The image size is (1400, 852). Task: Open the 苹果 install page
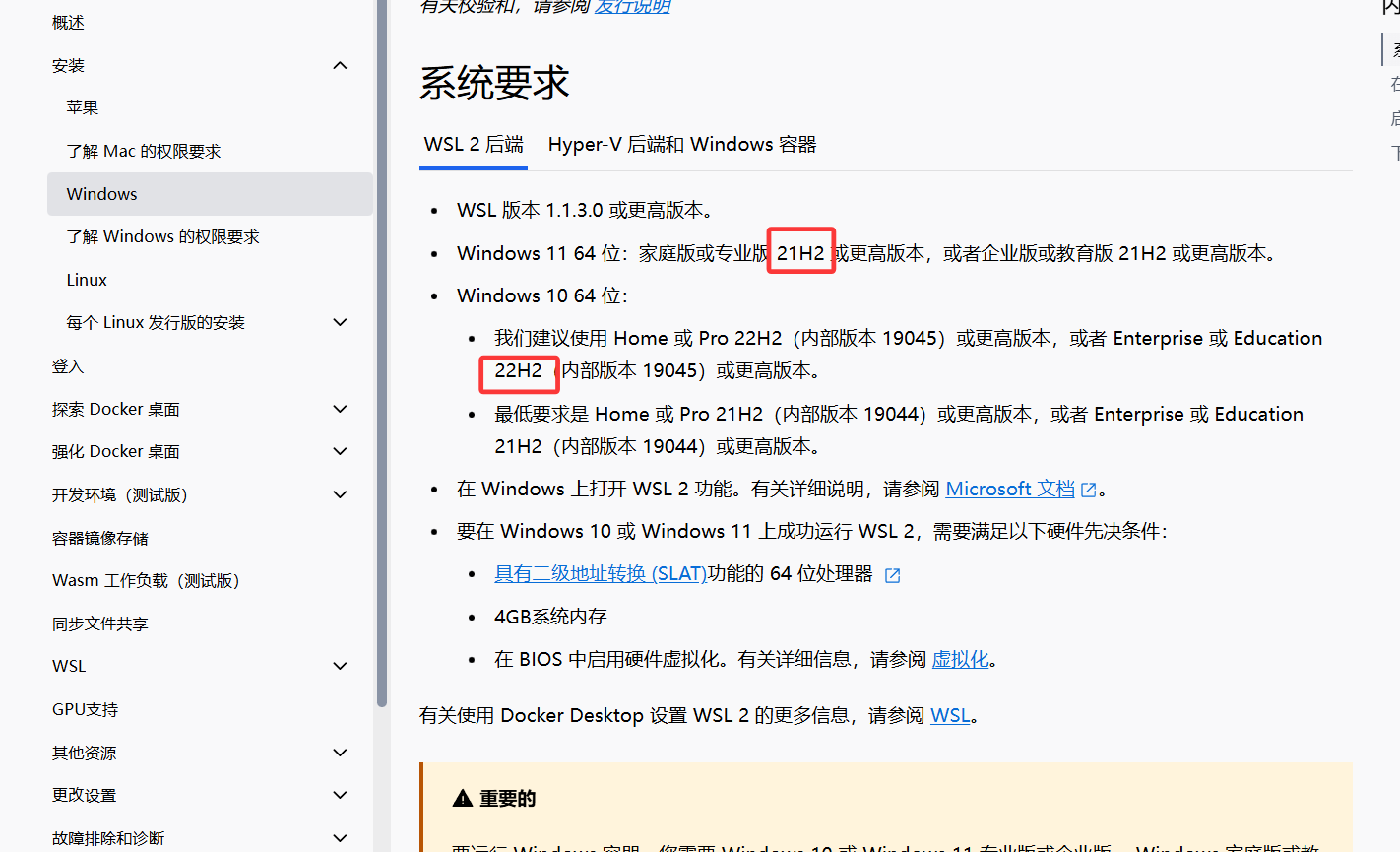[x=83, y=108]
